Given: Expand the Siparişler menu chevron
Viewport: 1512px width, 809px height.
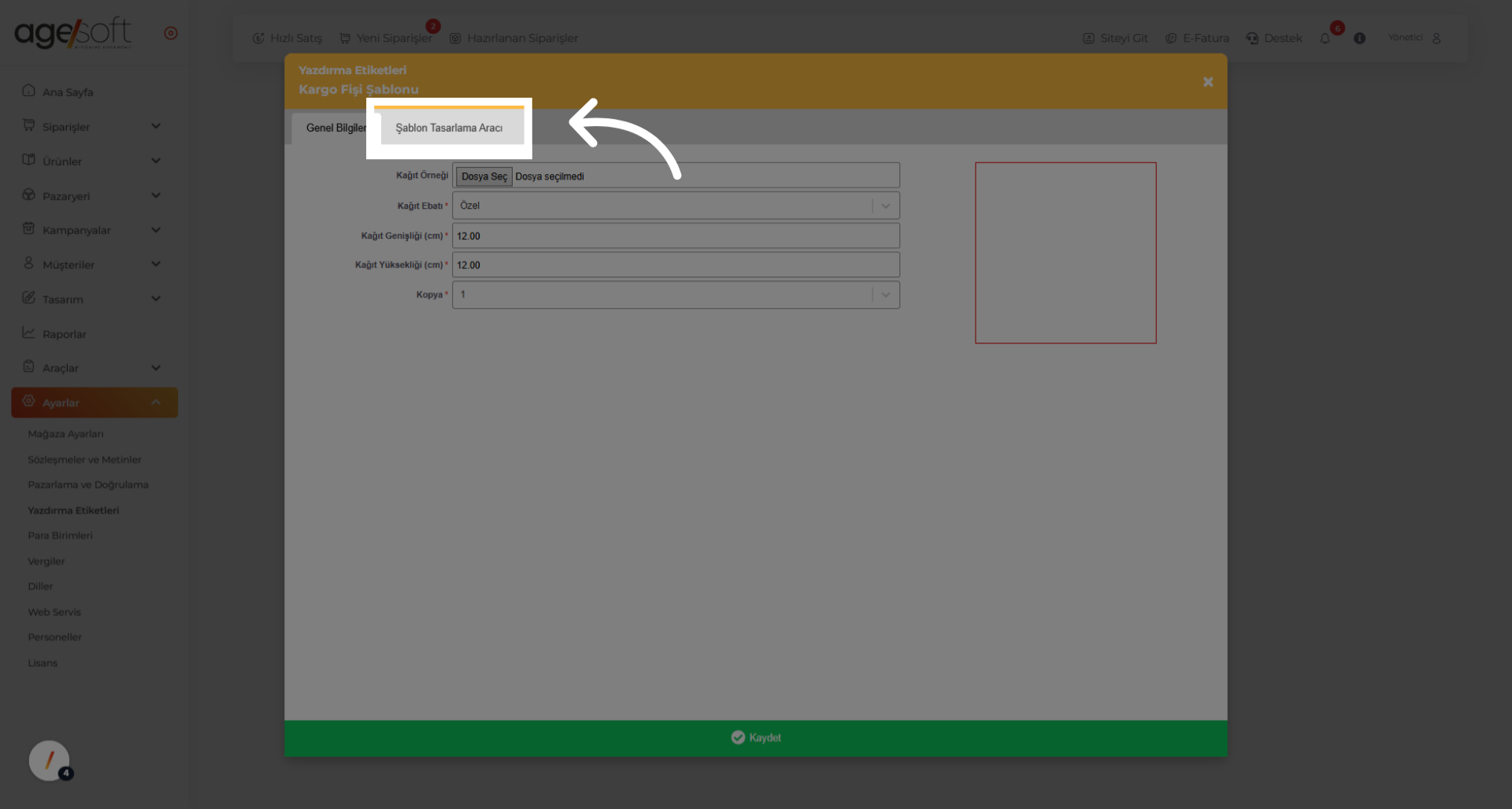Looking at the screenshot, I should pos(156,126).
